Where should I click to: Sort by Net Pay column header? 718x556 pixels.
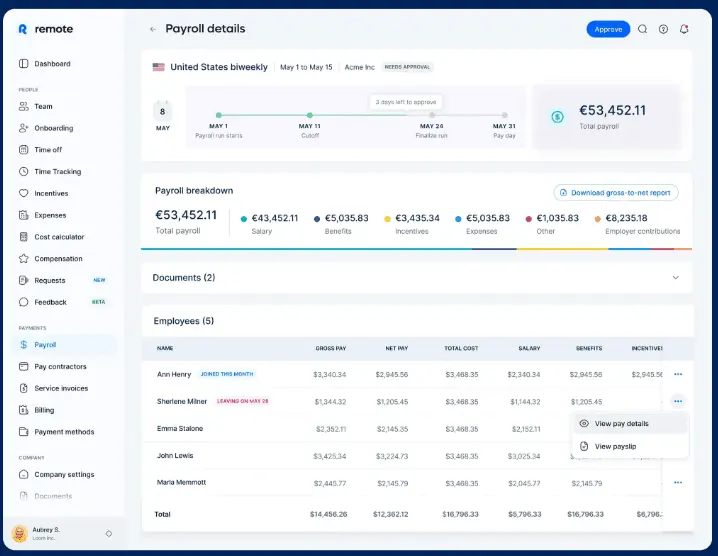click(x=397, y=348)
